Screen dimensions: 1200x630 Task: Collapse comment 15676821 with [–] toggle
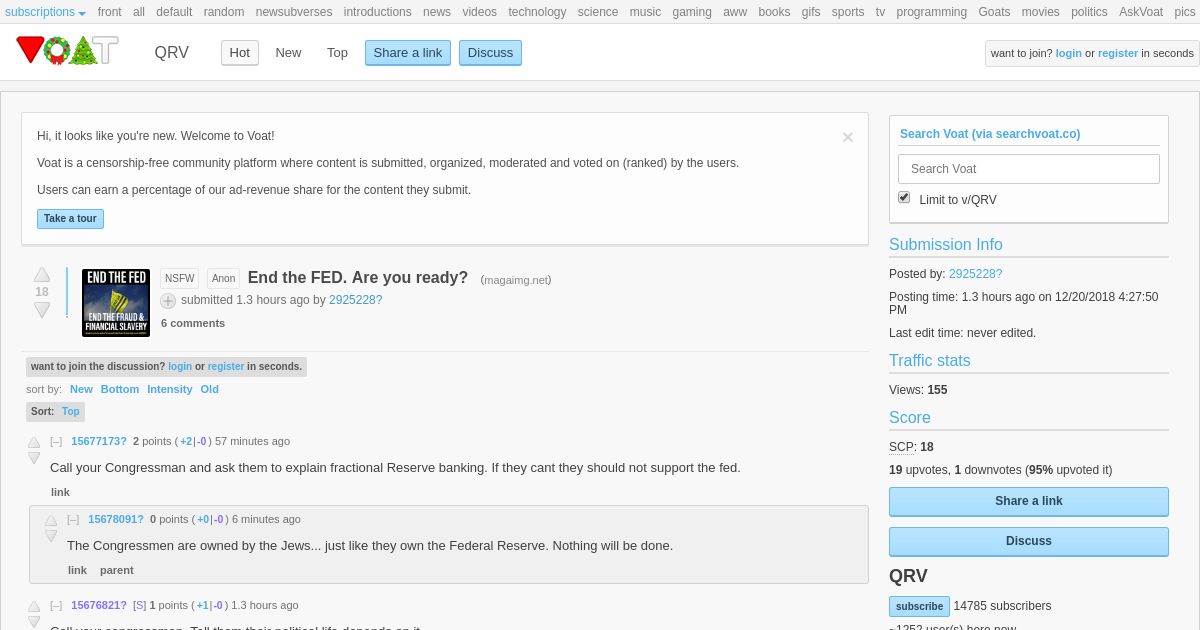pyautogui.click(x=56, y=605)
